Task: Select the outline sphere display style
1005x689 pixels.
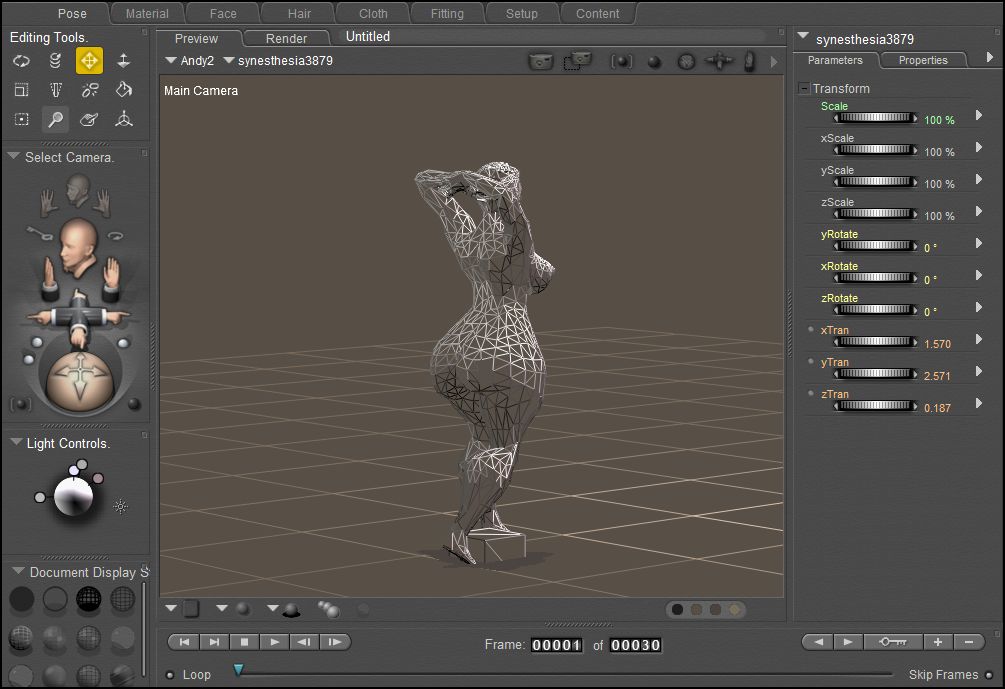Action: click(x=55, y=599)
